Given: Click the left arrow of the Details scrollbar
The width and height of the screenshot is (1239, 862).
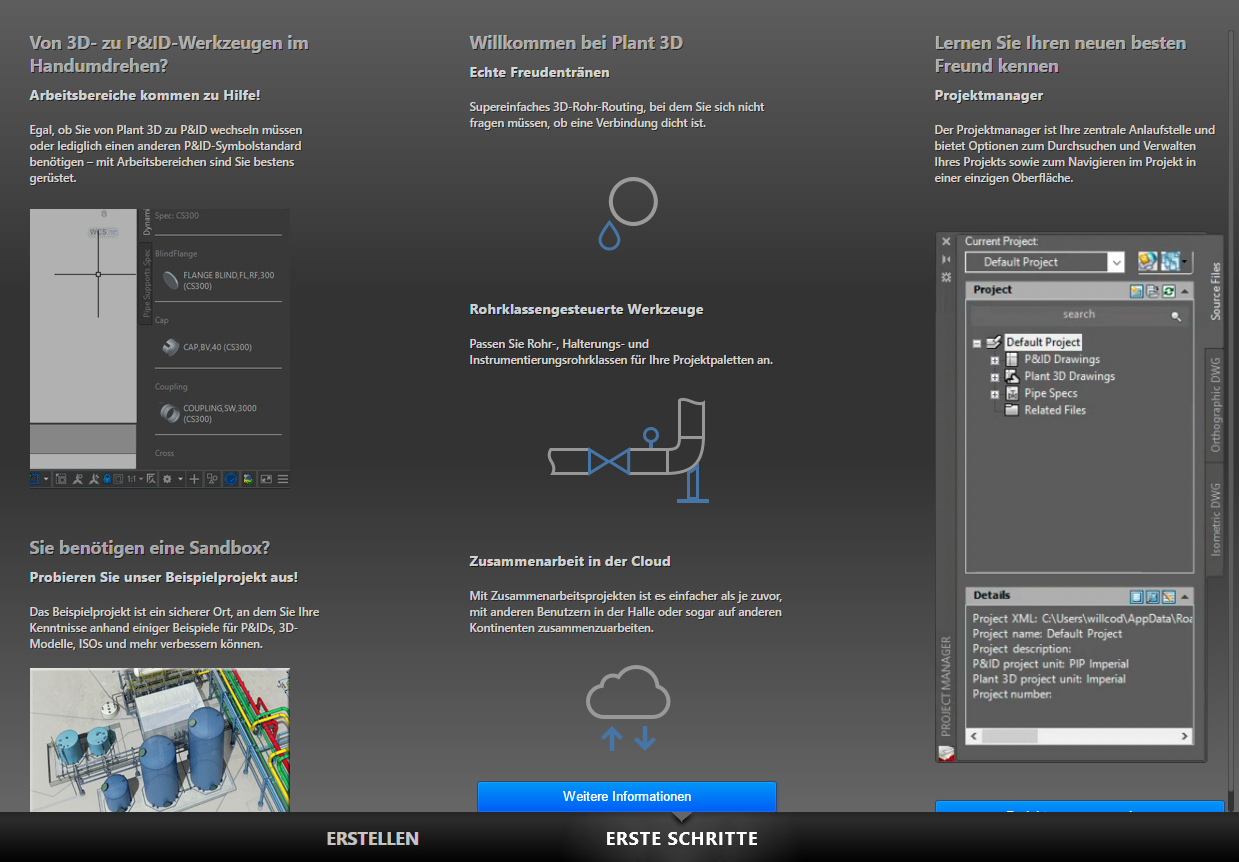Looking at the screenshot, I should 974,736.
